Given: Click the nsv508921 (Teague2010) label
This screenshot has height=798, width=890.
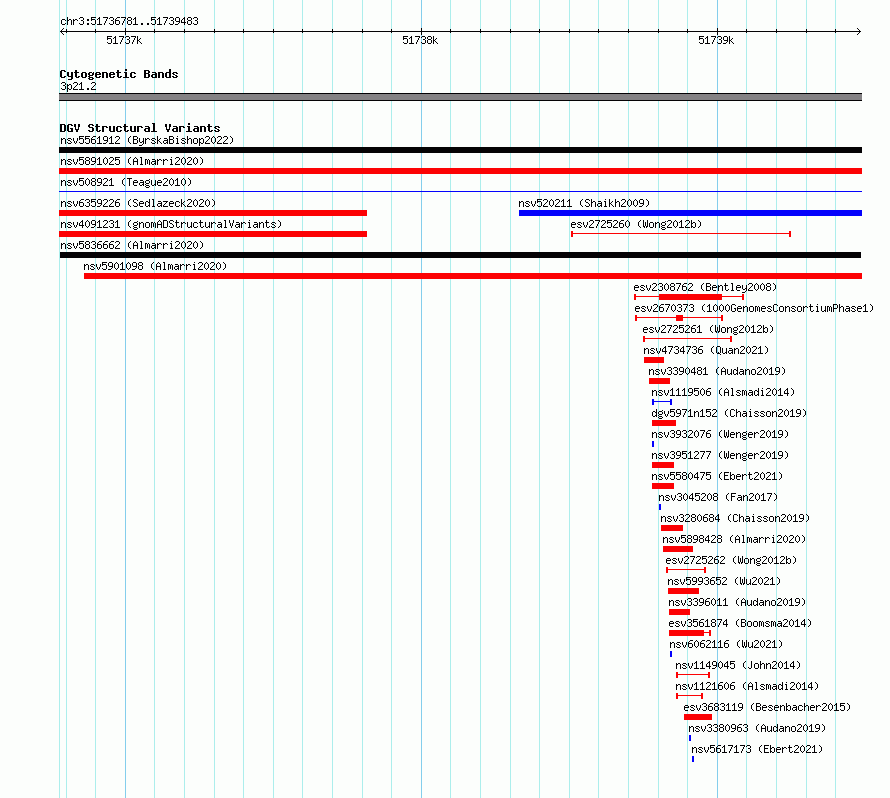Looking at the screenshot, I should (x=126, y=182).
